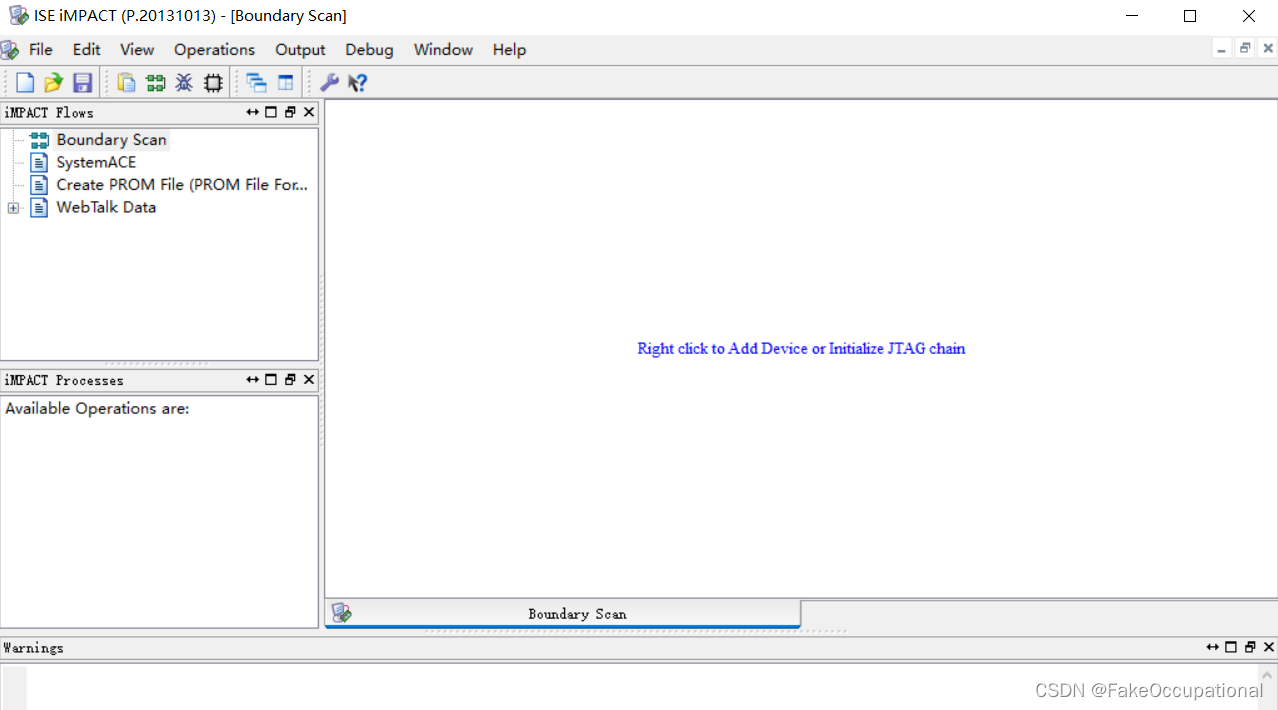Viewport: 1278px width, 710px height.
Task: Click the green Initialize Chain toolbar icon
Action: pyautogui.click(x=155, y=83)
